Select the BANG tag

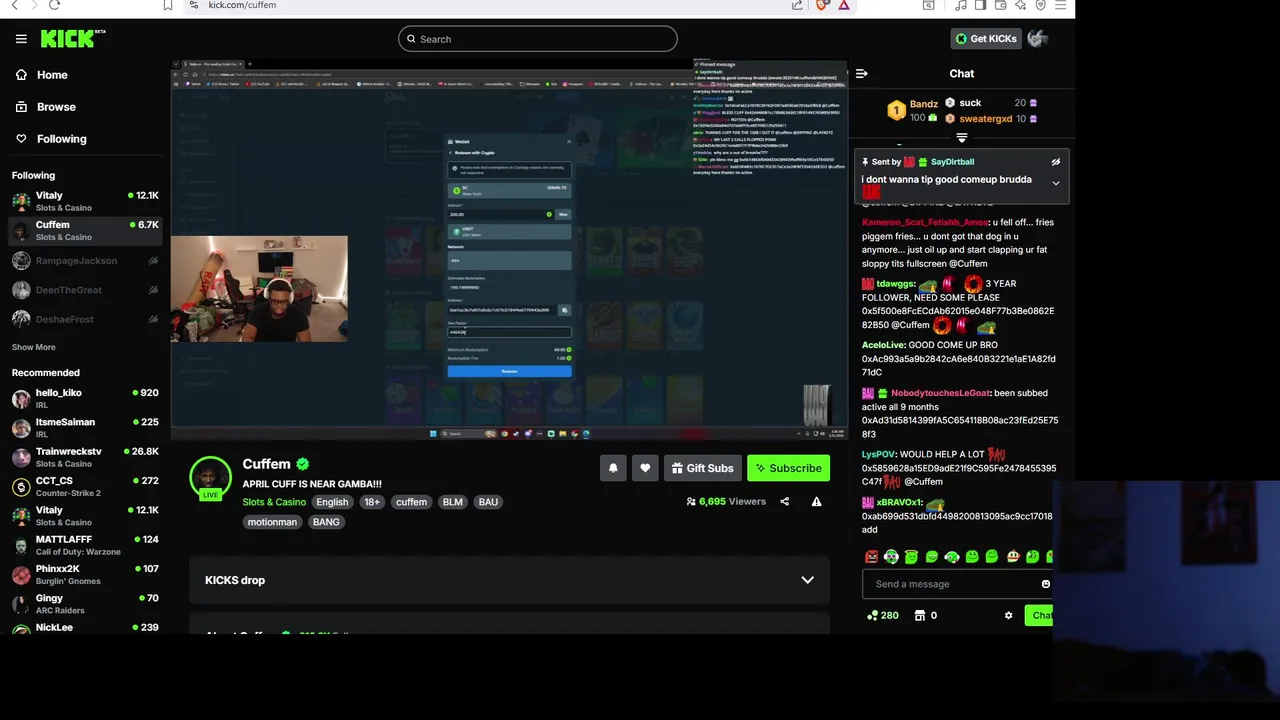[x=326, y=522]
